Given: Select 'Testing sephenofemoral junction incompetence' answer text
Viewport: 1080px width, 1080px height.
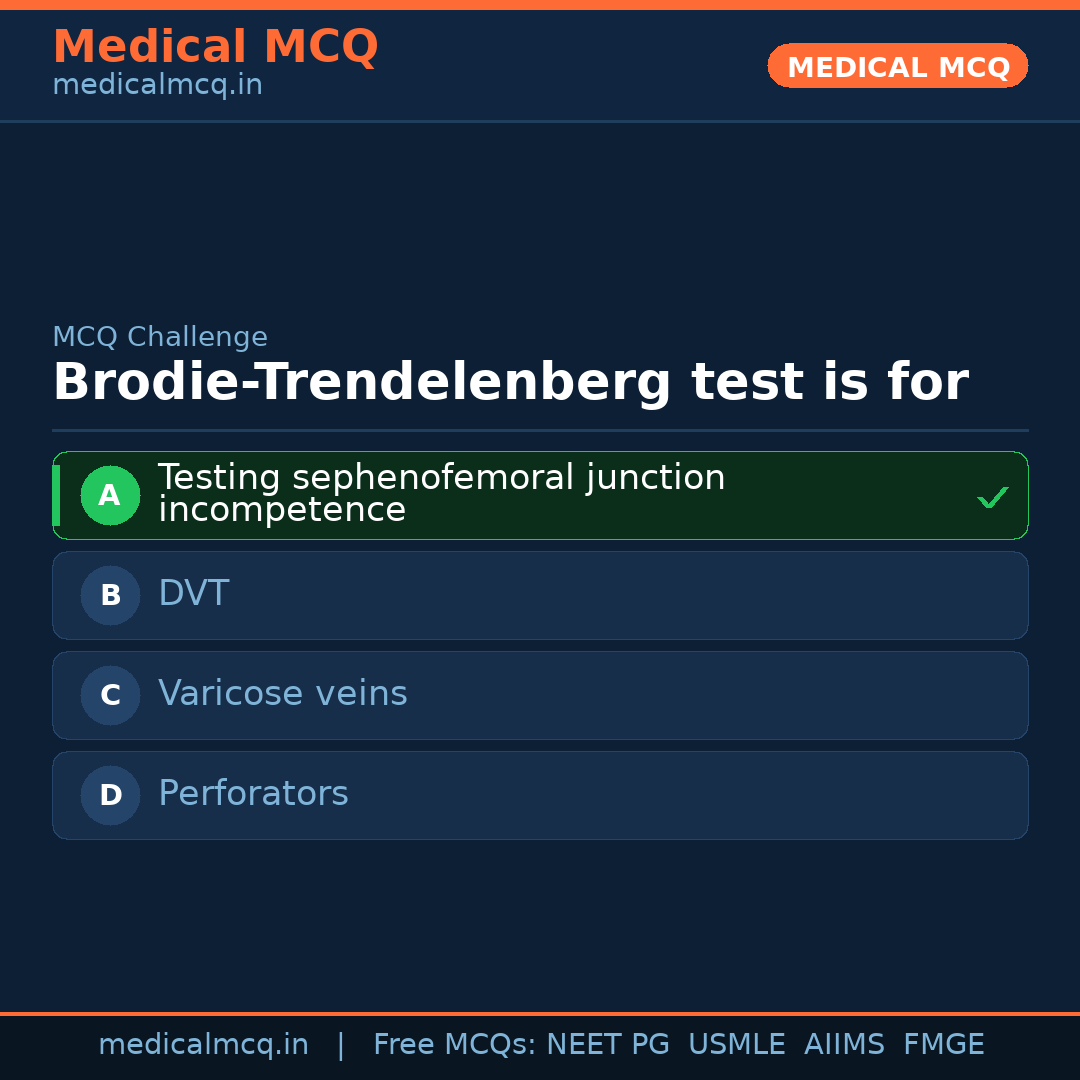Looking at the screenshot, I should [441, 494].
